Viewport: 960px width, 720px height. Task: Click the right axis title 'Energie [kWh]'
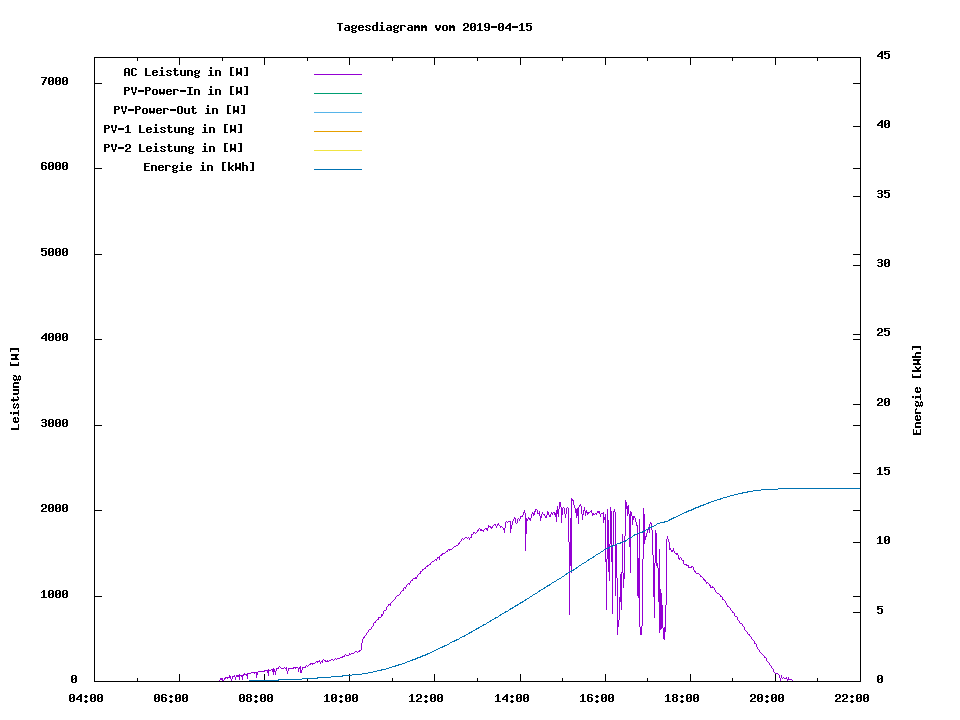coord(917,390)
